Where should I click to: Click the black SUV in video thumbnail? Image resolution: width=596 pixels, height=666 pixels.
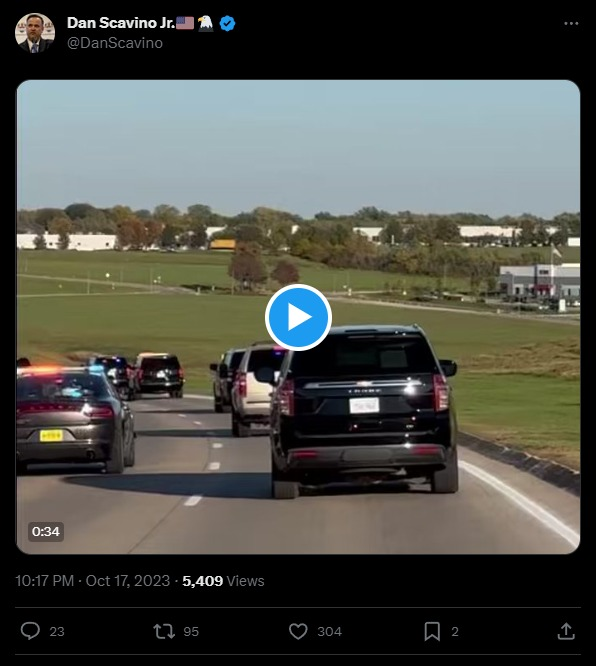click(x=364, y=411)
